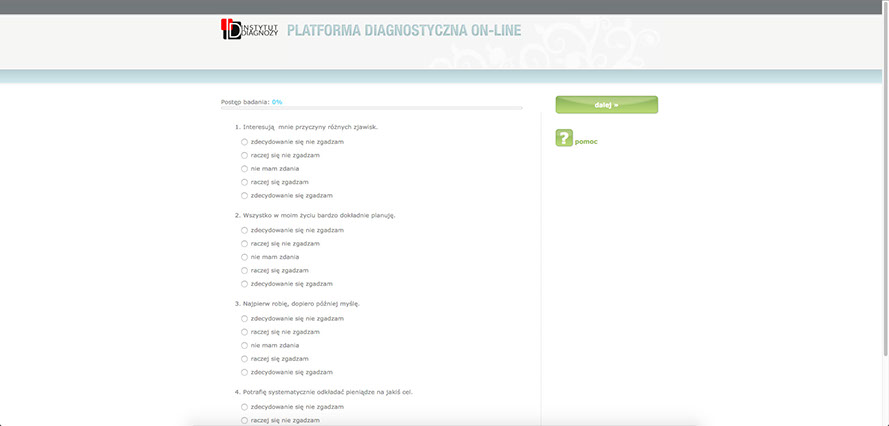This screenshot has height=426, width=889.
Task: Choose 'zdecydowanie się zgadzam' for question 1
Action: pyautogui.click(x=244, y=196)
